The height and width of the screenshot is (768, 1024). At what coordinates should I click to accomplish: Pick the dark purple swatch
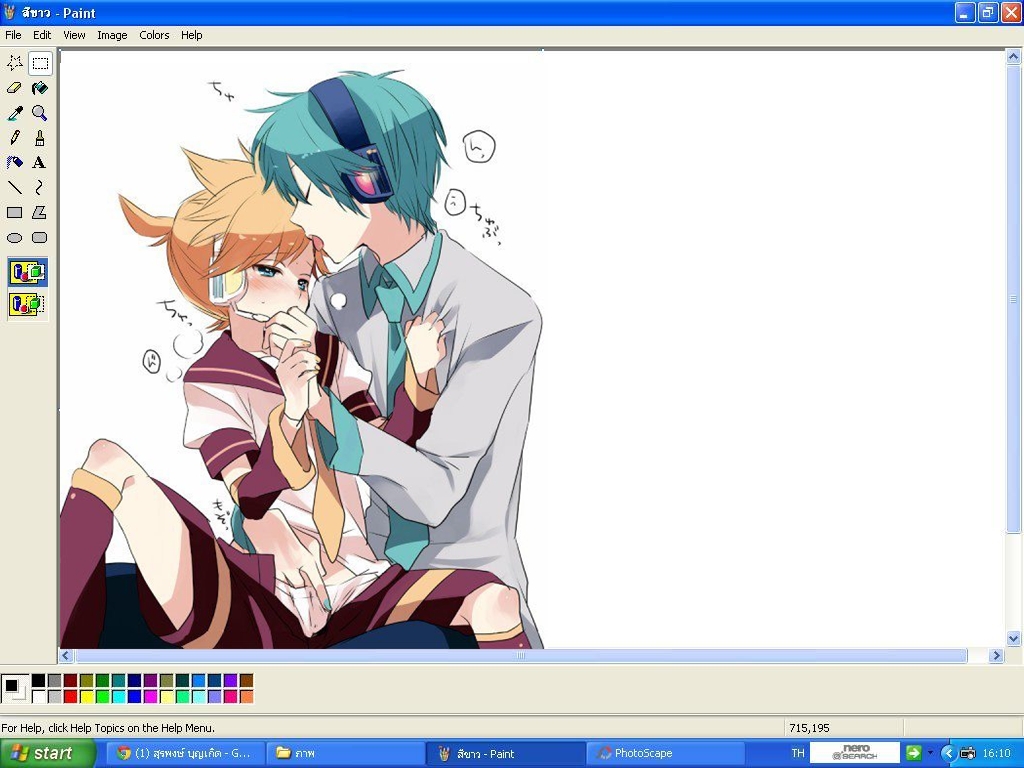[150, 681]
